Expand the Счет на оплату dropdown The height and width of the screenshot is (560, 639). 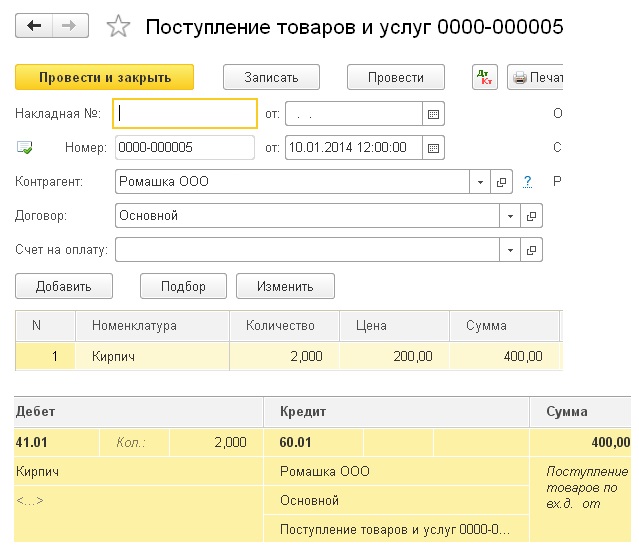tap(510, 250)
